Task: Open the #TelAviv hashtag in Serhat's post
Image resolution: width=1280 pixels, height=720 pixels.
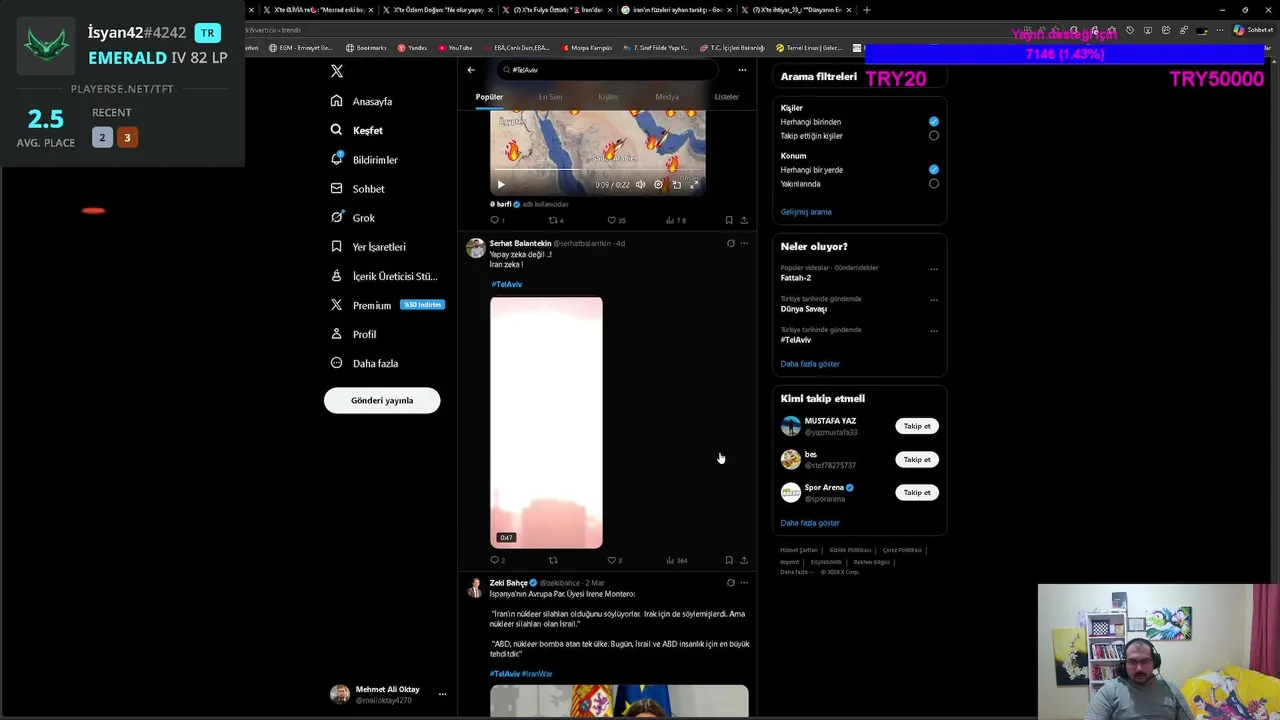Action: pyautogui.click(x=506, y=284)
